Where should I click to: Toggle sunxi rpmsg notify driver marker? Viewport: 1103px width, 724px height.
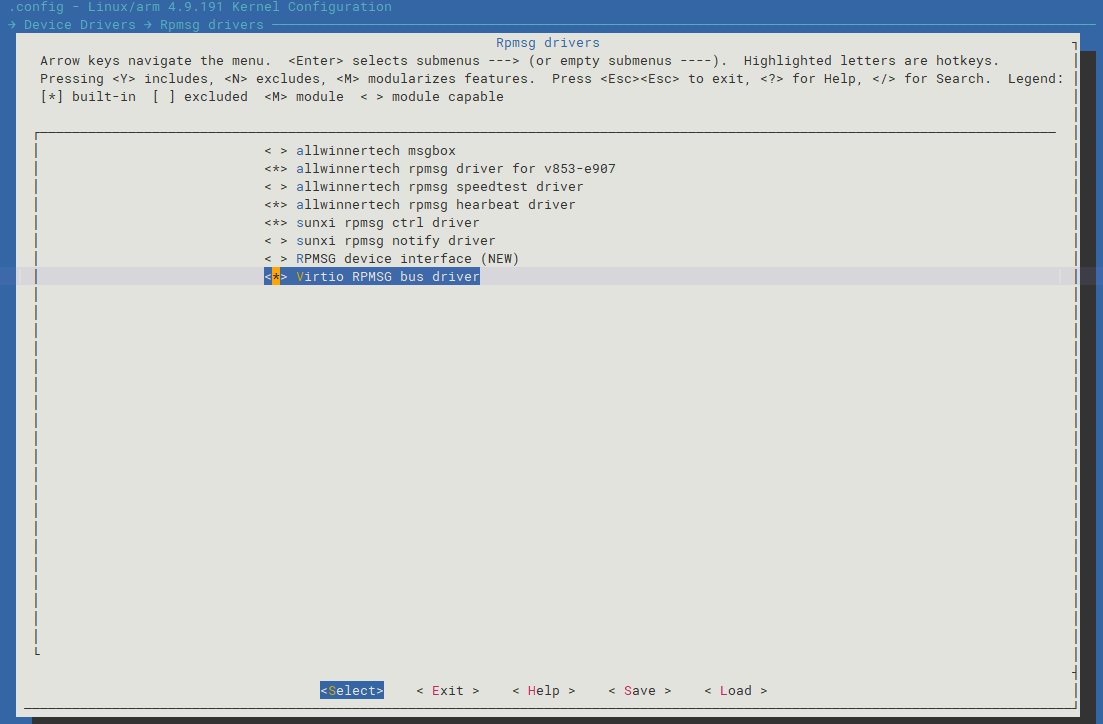(276, 241)
